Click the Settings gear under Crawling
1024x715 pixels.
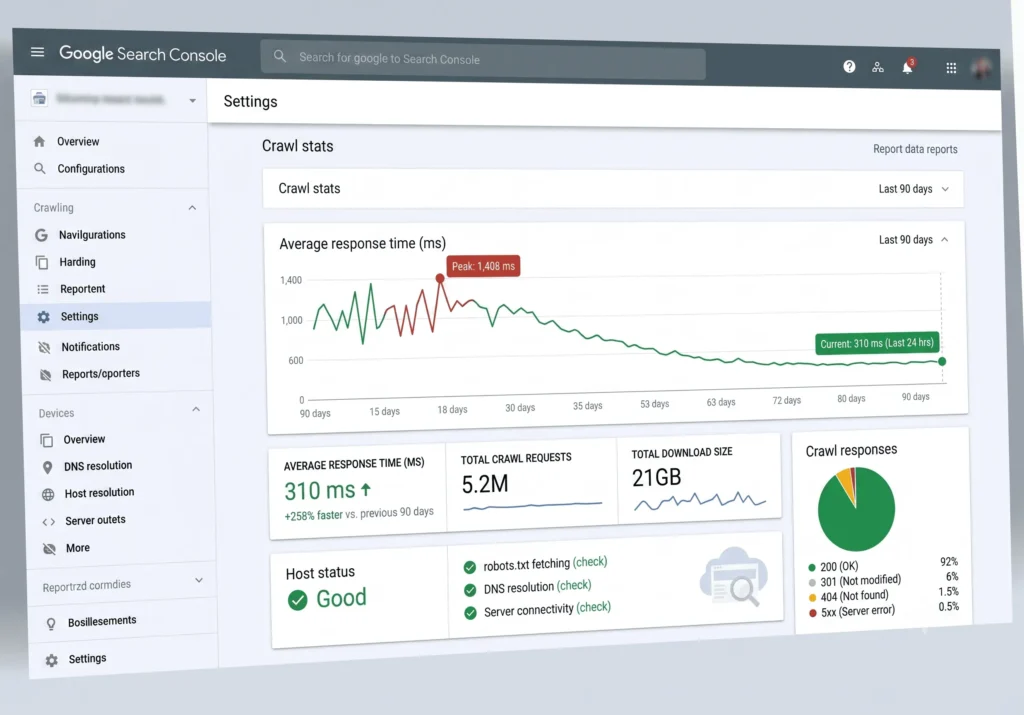43,317
